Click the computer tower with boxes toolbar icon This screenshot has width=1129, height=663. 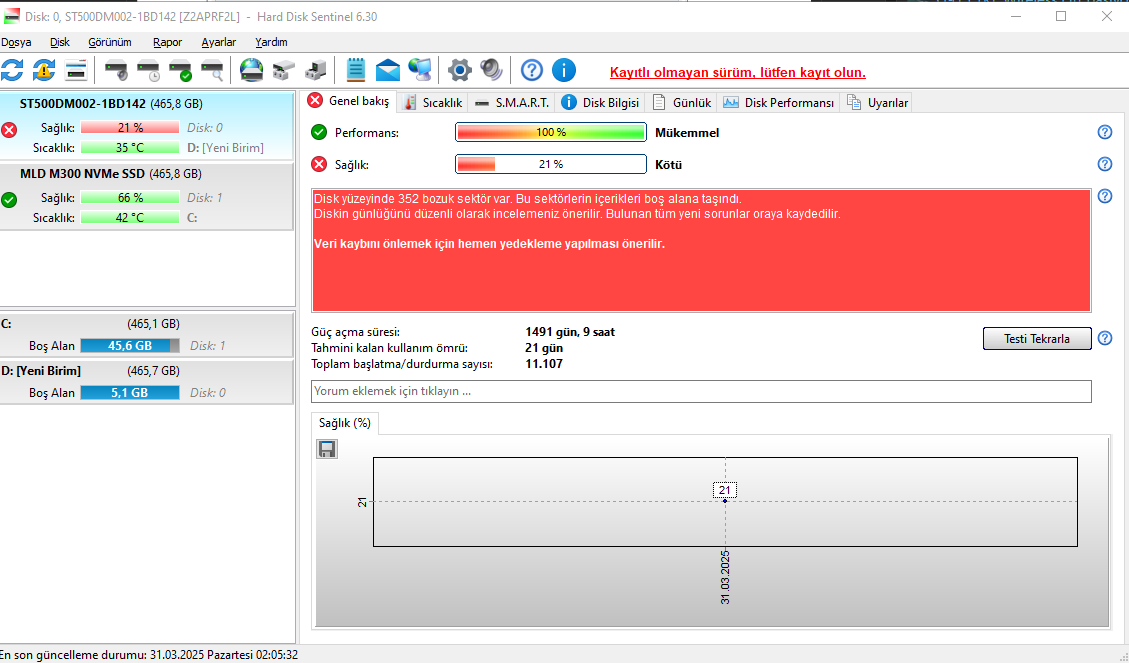coord(315,71)
